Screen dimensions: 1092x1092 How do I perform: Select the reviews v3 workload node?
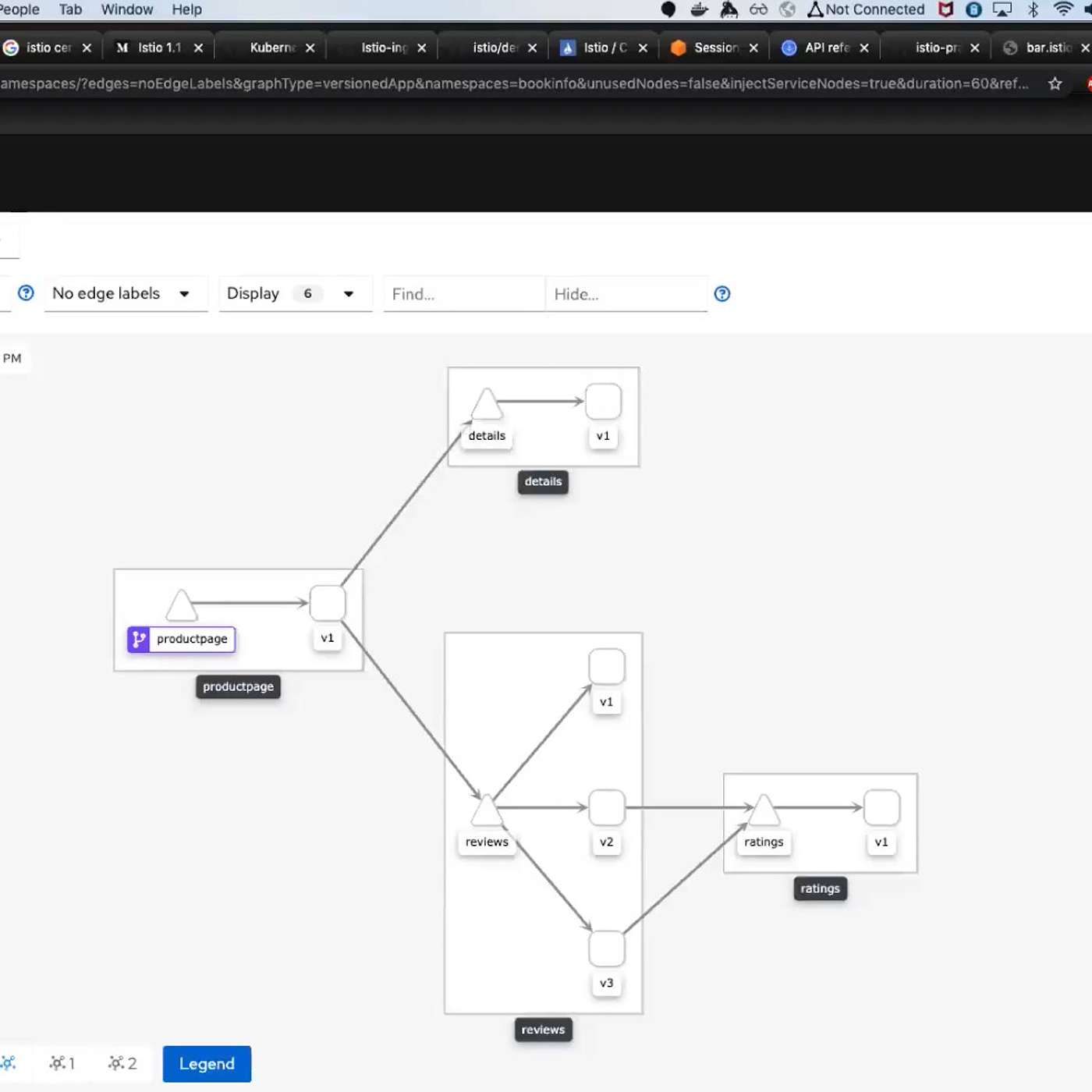click(x=606, y=948)
